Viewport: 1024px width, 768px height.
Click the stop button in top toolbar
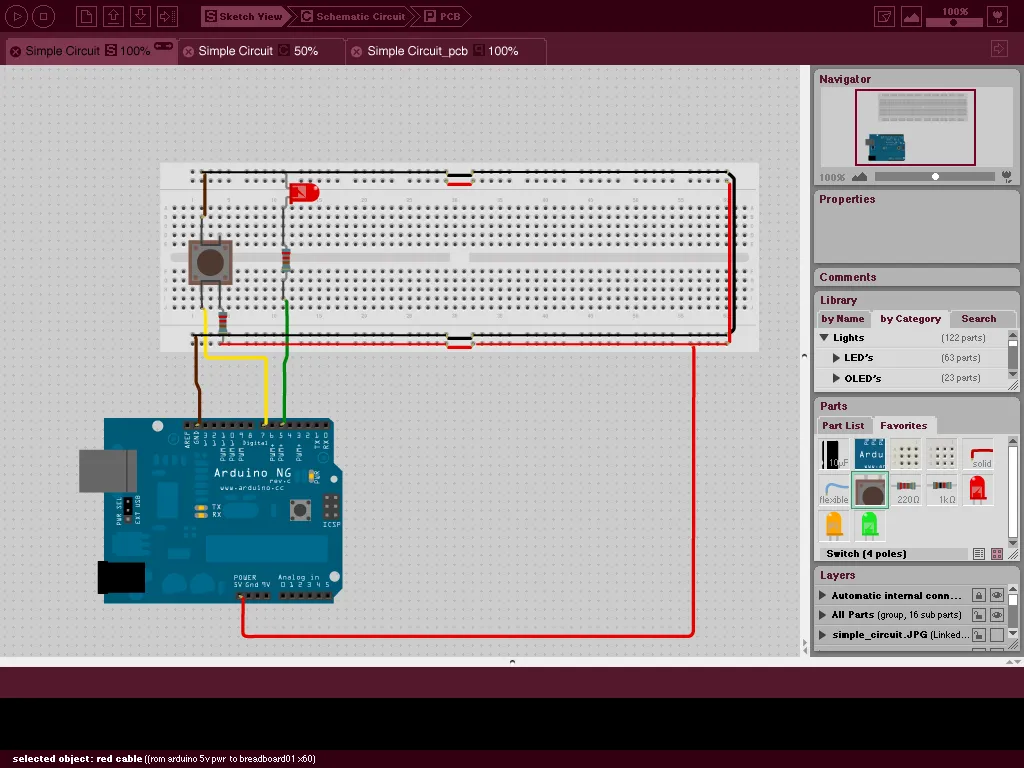pyautogui.click(x=43, y=16)
